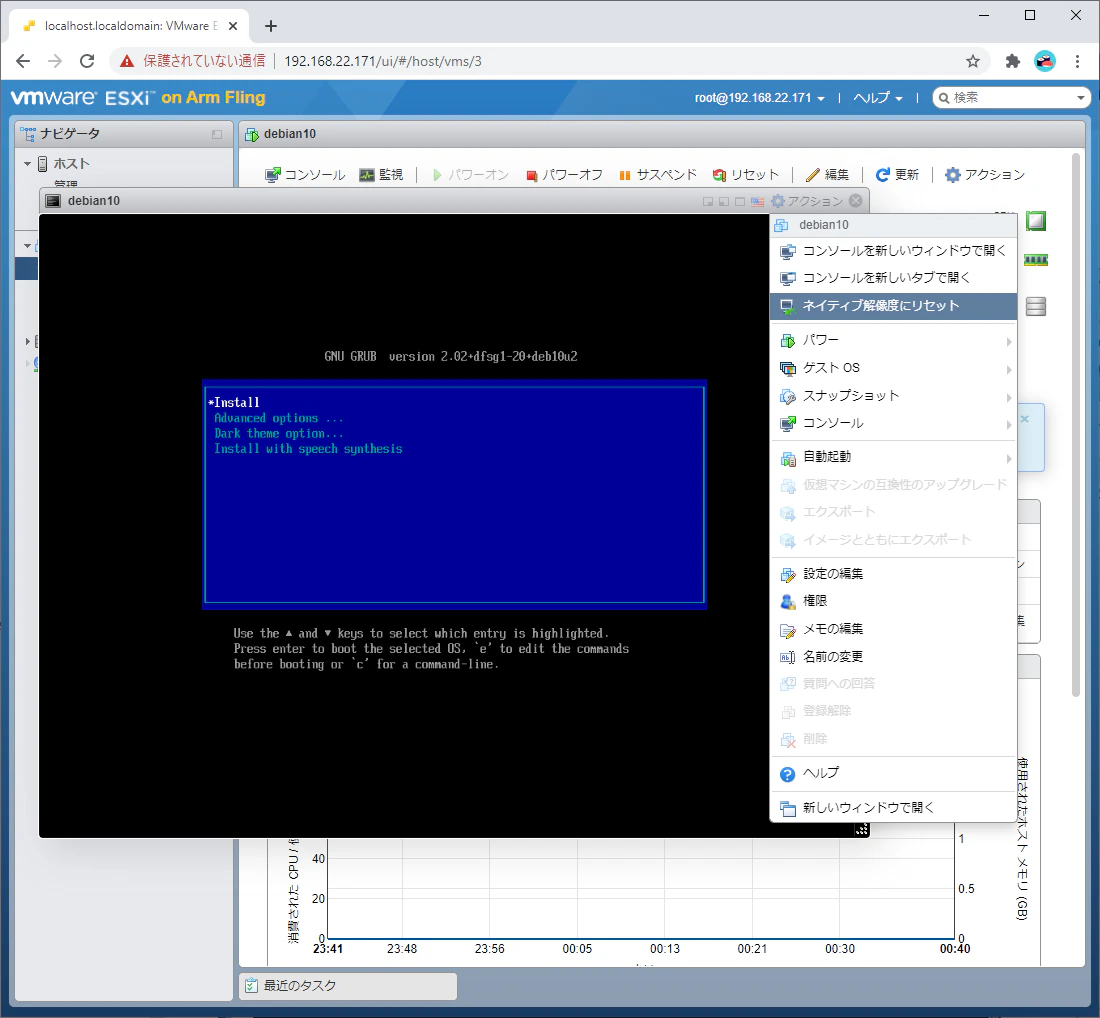
Task: Choose 権限 permissions menu item
Action: 893,601
